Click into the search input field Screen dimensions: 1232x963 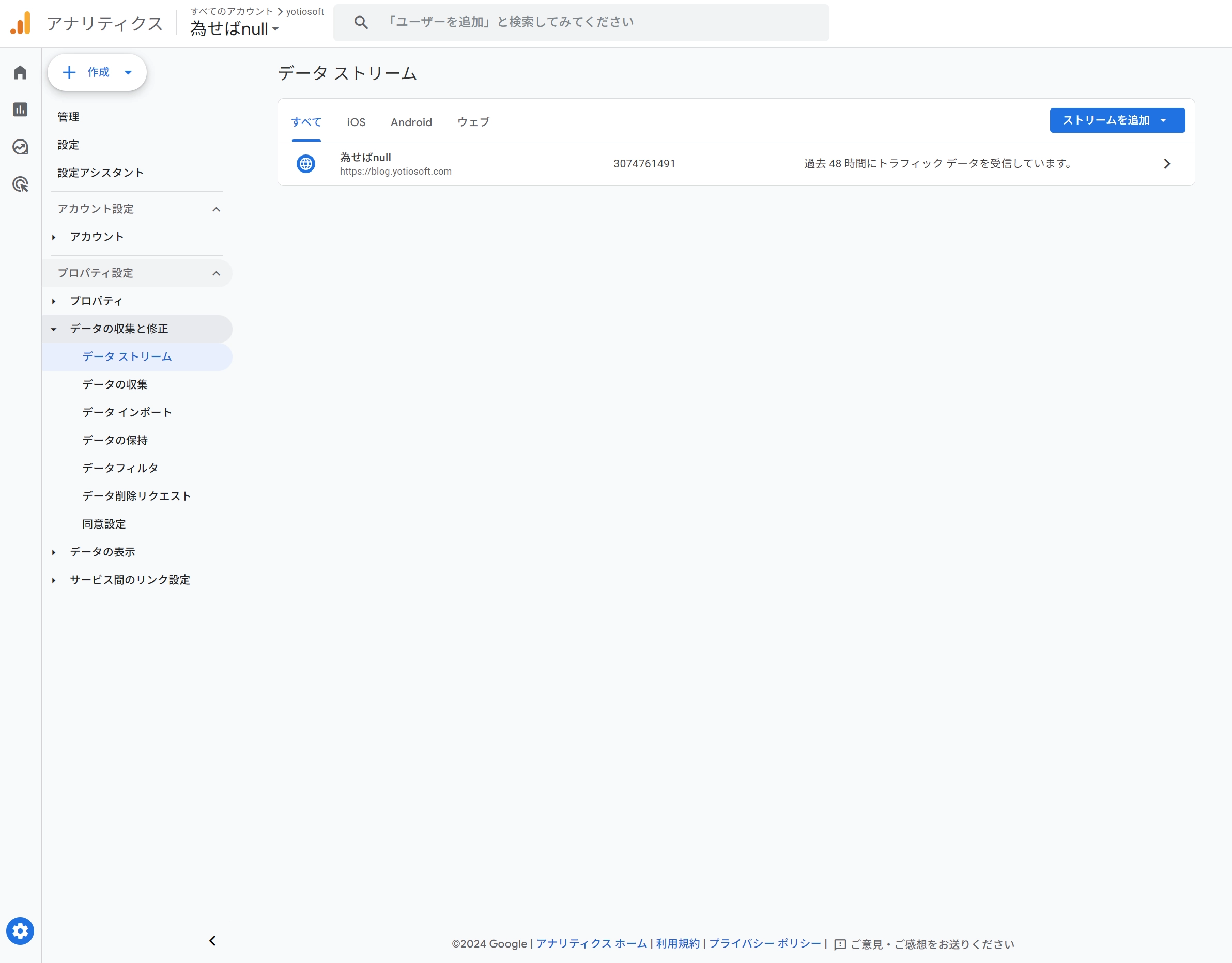point(581,23)
